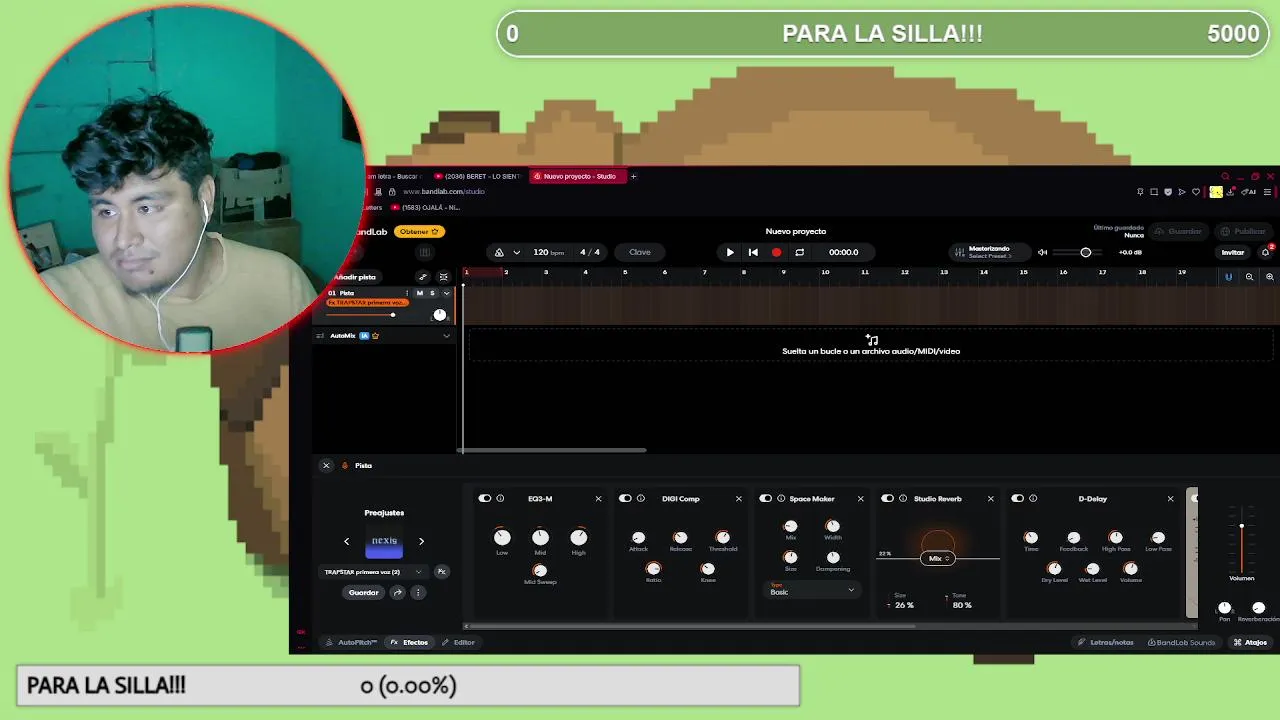Switch to the Efectos tab
The height and width of the screenshot is (720, 1280).
point(409,642)
